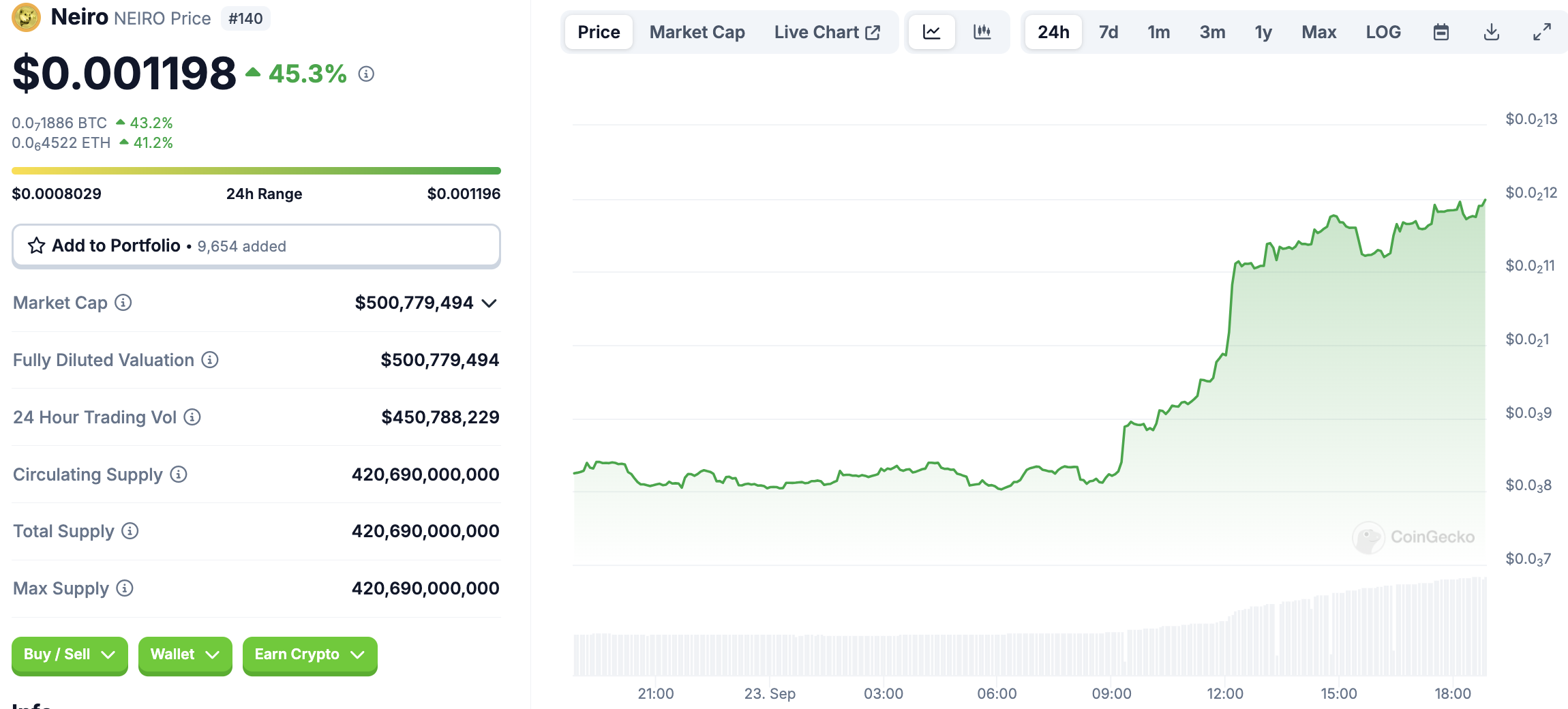The image size is (1568, 709).
Task: Switch to the Market Cap chart tab
Action: pos(697,32)
